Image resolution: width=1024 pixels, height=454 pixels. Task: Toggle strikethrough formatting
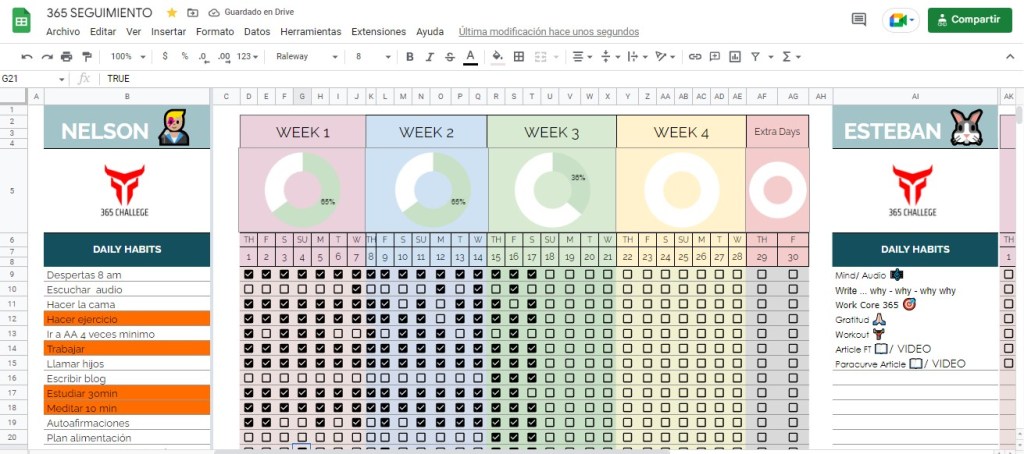(x=449, y=56)
